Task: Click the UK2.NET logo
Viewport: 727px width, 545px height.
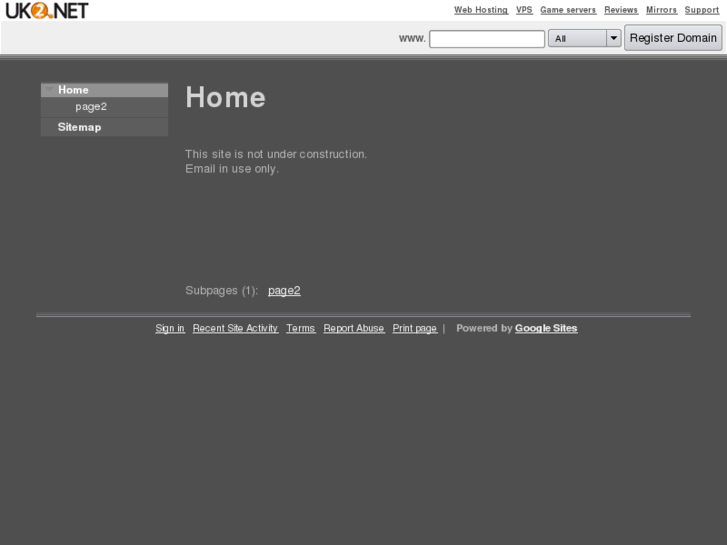Action: point(46,10)
